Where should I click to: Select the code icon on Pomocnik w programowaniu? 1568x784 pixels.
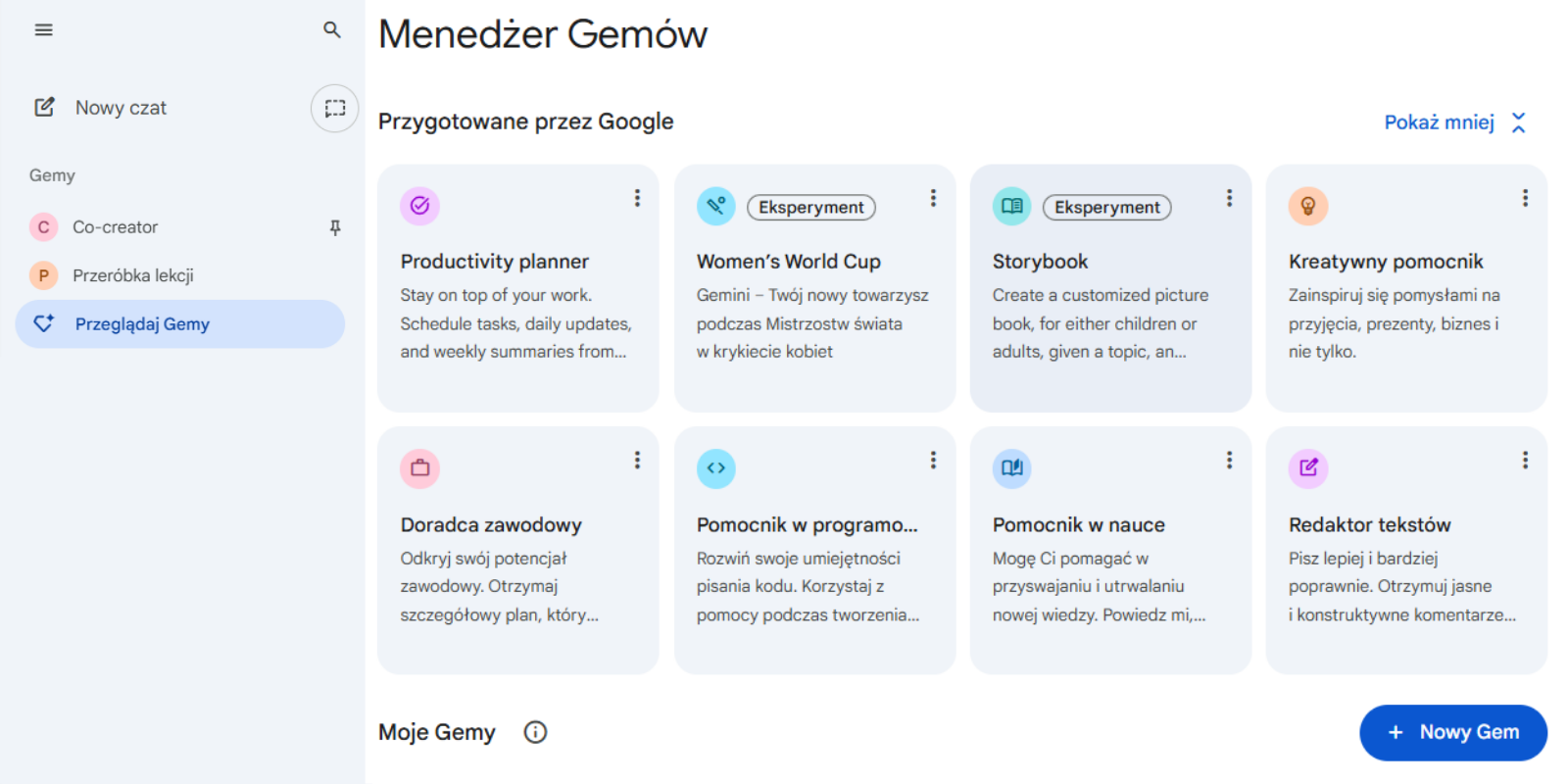[x=716, y=468]
